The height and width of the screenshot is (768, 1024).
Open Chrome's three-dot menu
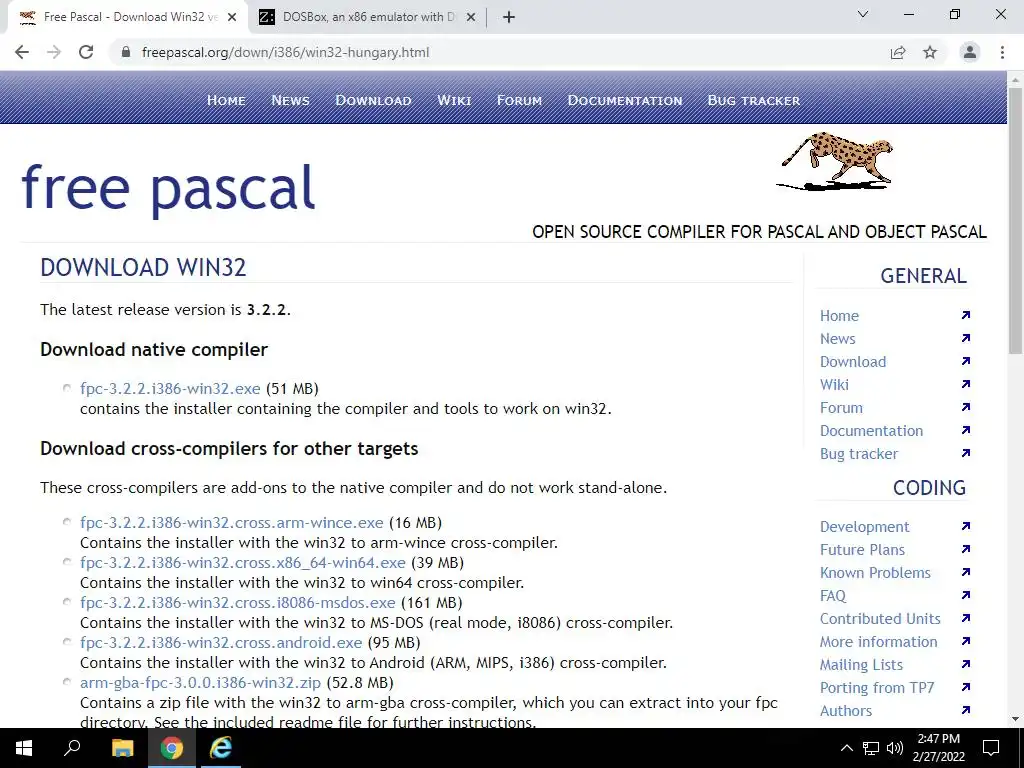tap(1002, 52)
